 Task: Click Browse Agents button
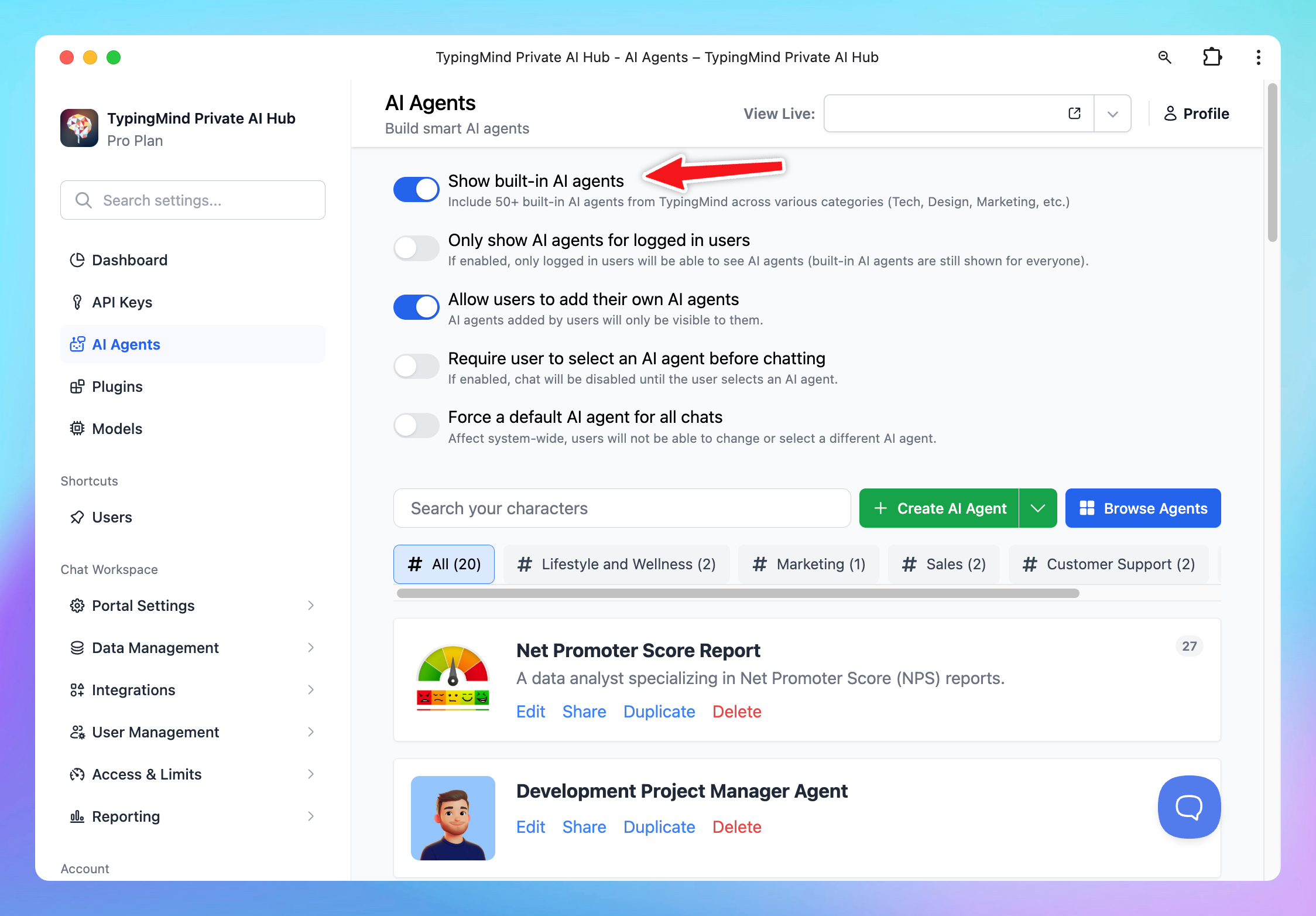(x=1143, y=508)
